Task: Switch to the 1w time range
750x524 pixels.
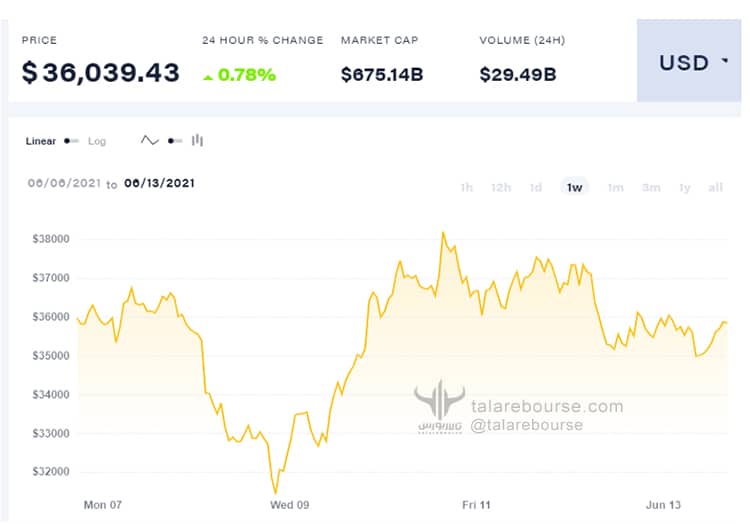Action: click(x=574, y=187)
